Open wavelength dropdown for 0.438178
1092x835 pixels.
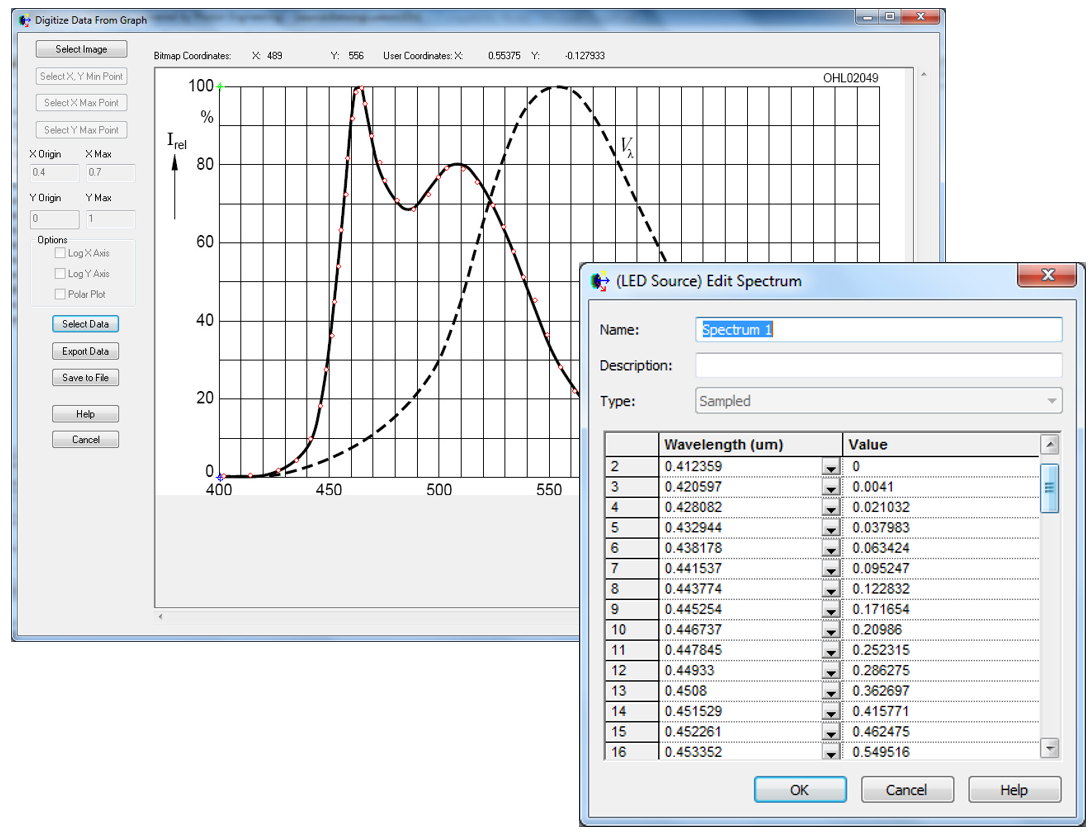(x=830, y=549)
